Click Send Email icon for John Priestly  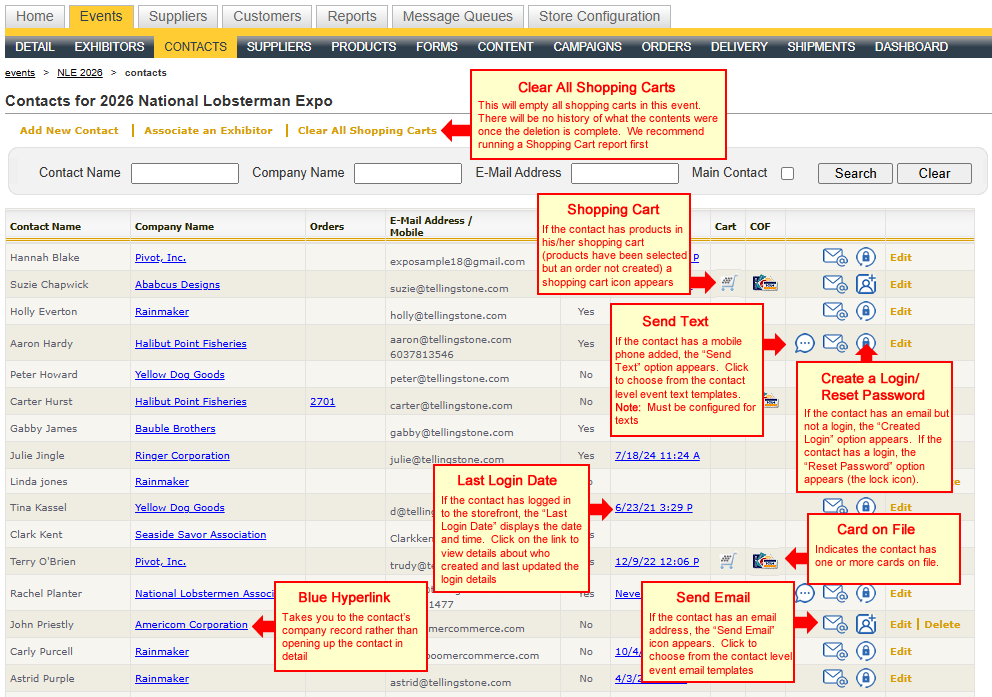pos(835,624)
